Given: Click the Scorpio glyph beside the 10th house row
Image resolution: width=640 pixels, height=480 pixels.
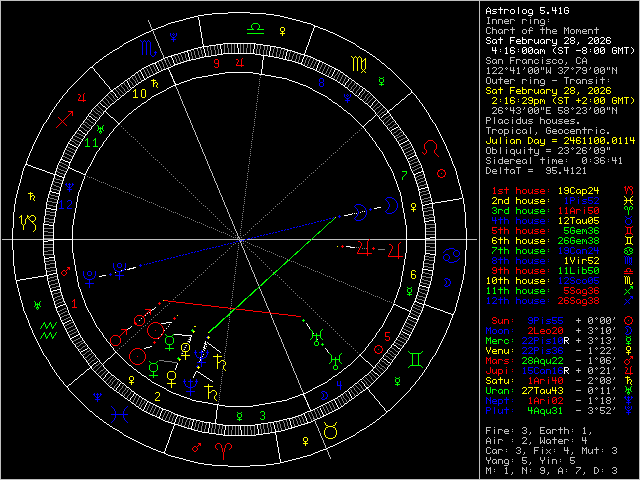Looking at the screenshot, I should click(629, 281).
